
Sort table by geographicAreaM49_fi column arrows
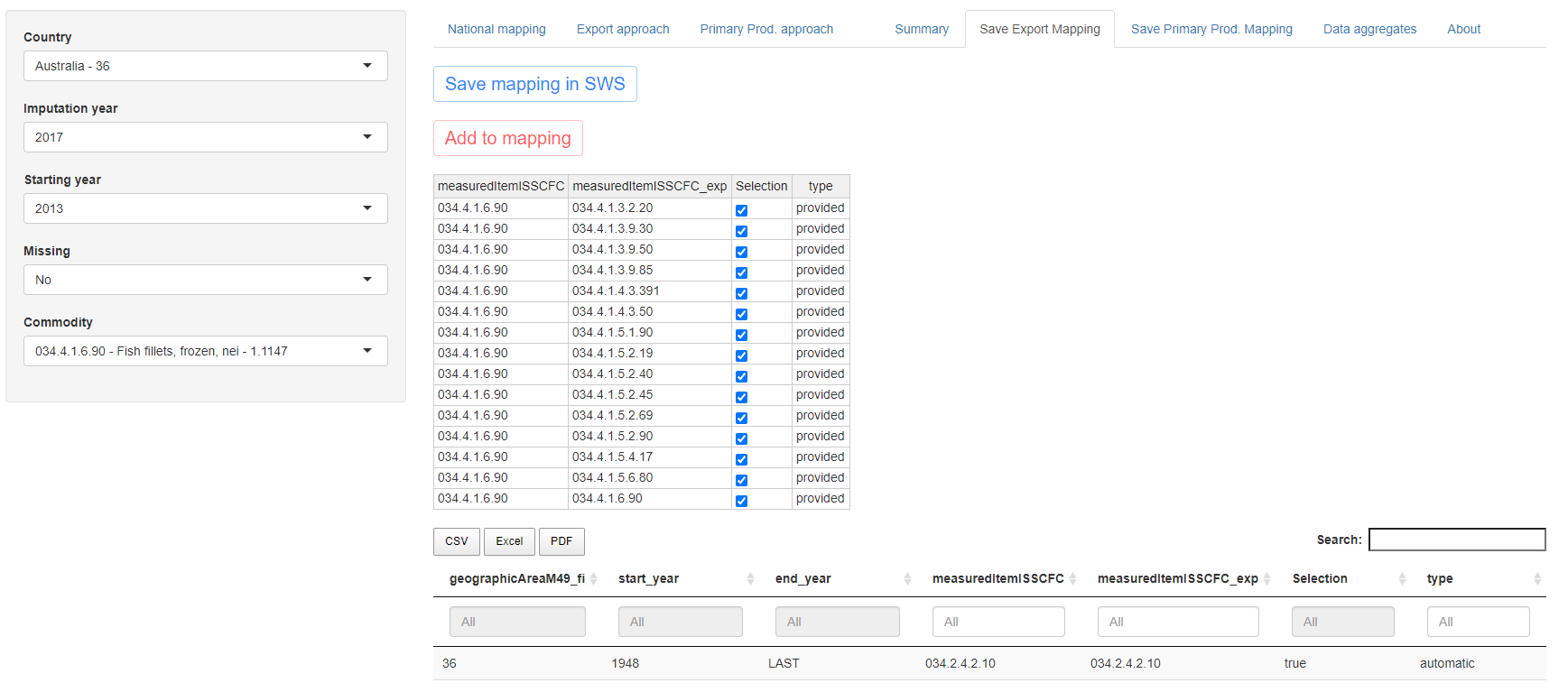point(593,579)
